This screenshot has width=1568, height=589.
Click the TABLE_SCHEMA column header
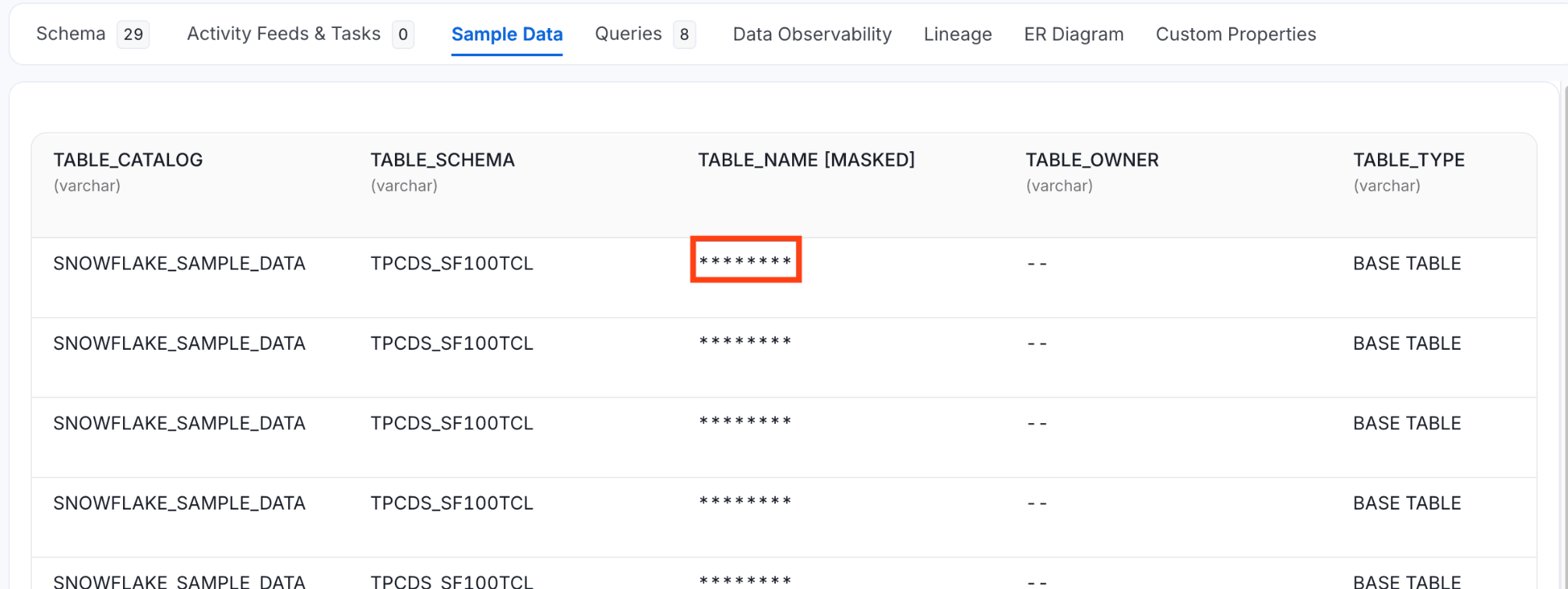tap(442, 160)
